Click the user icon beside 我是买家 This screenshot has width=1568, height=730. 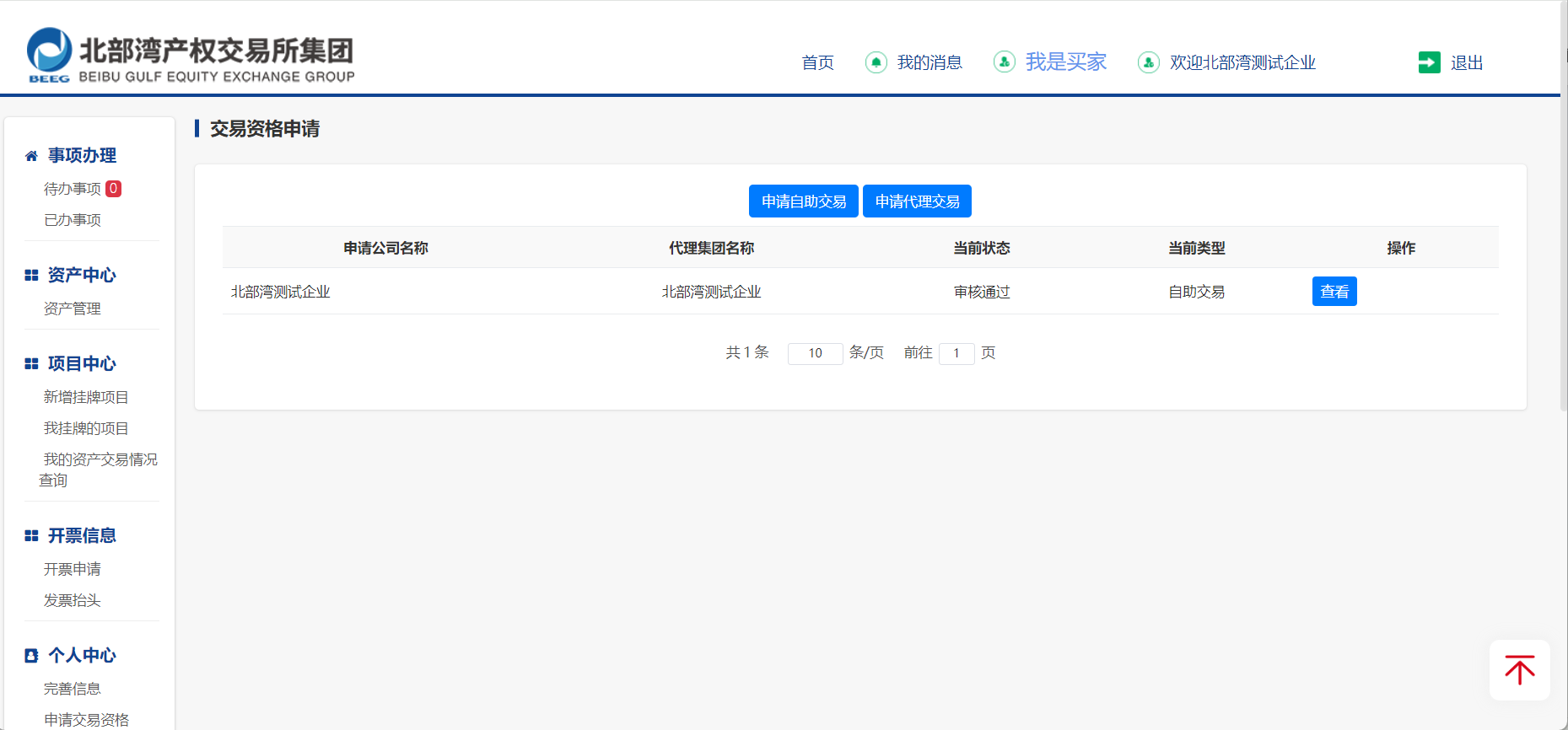point(1005,62)
